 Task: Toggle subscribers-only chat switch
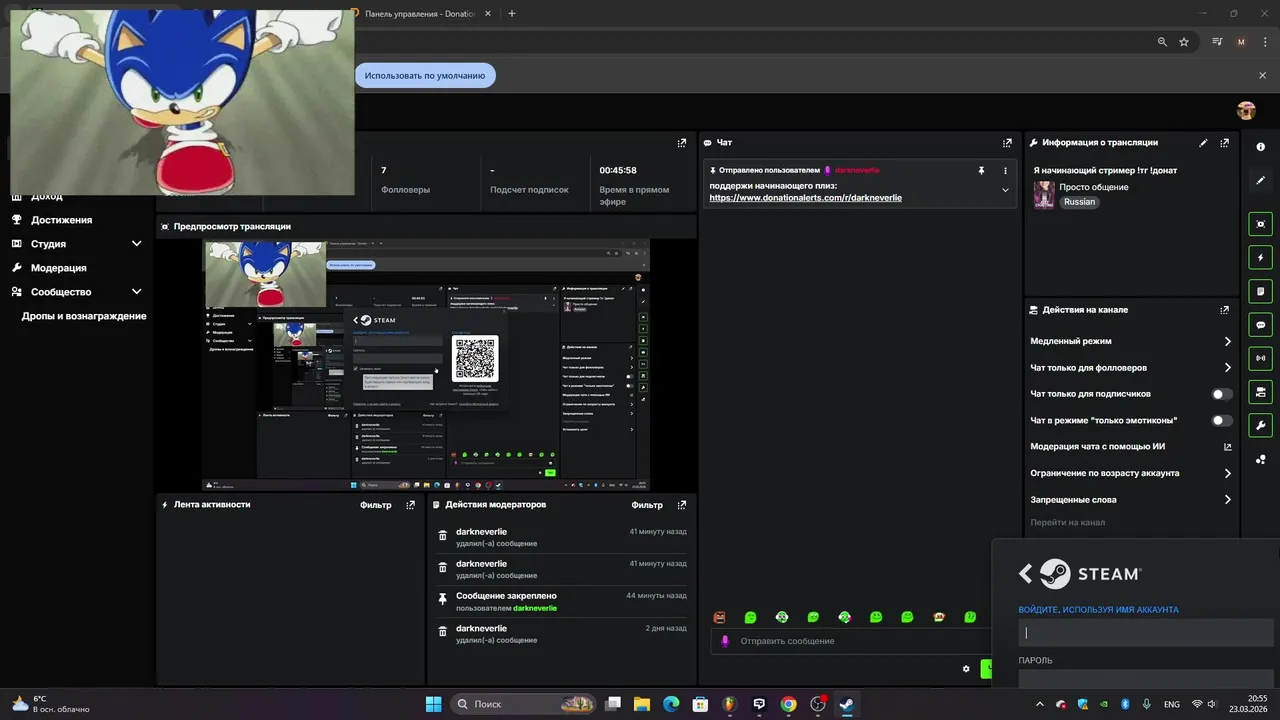coord(1222,394)
